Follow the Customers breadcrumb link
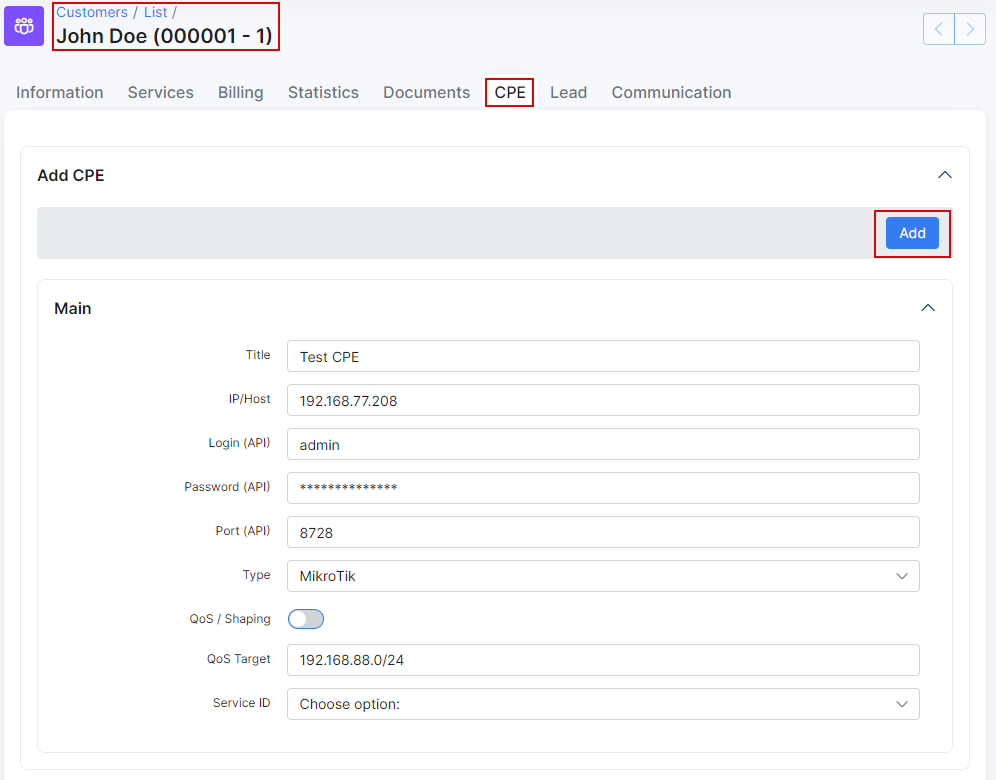Image resolution: width=996 pixels, height=780 pixels. point(92,12)
